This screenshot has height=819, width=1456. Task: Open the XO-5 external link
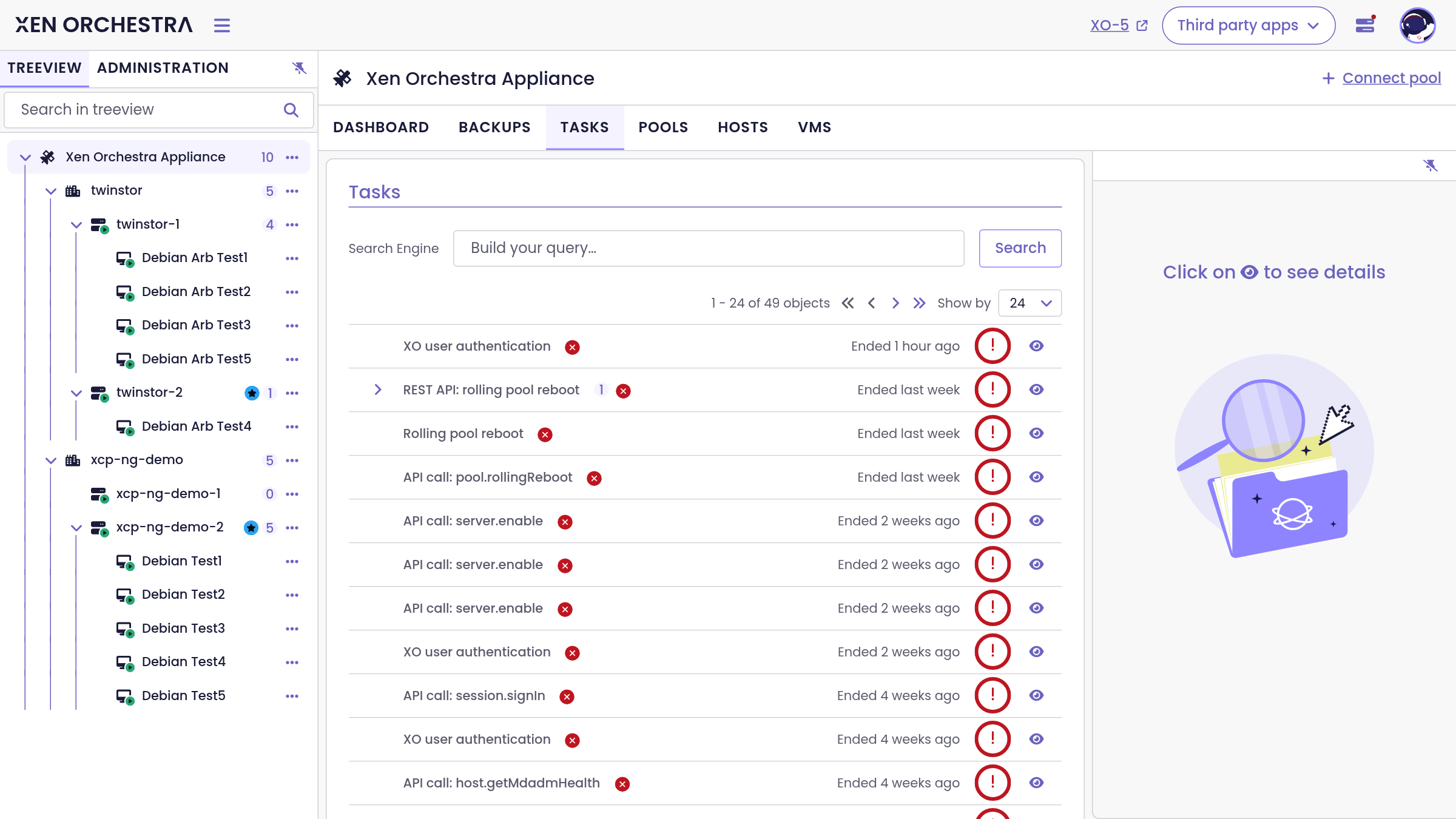point(1119,25)
